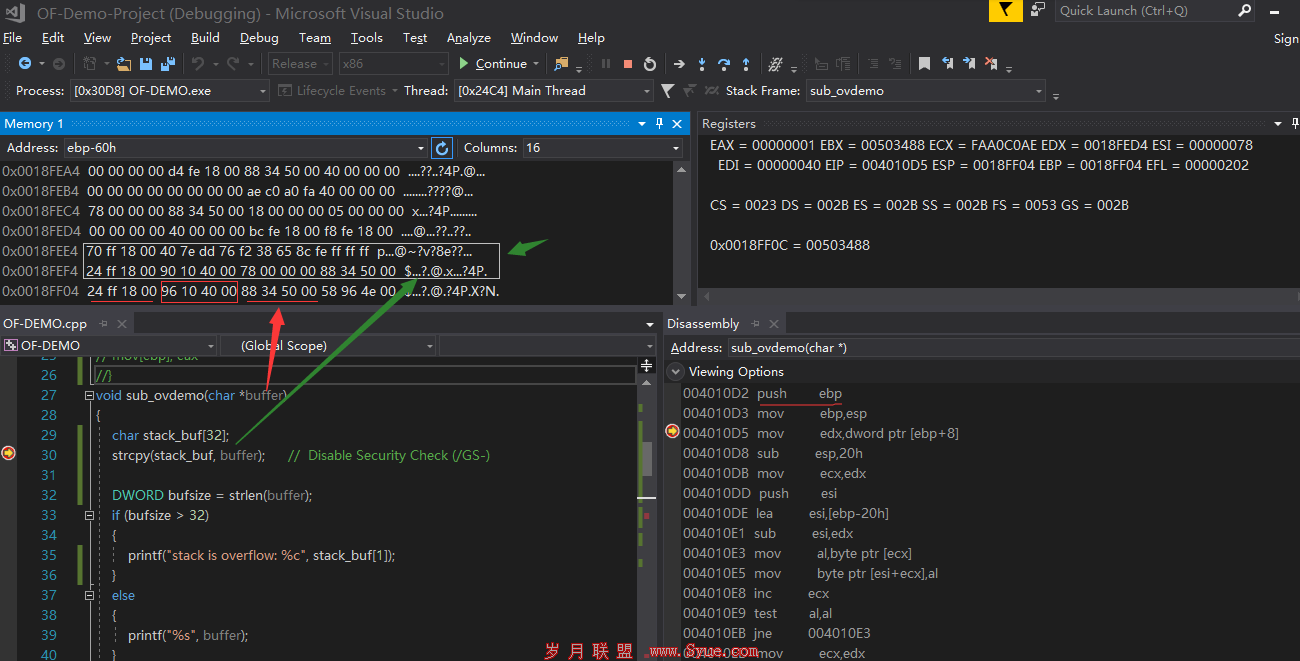
Task: Click the New Project toolbar icon
Action: pos(90,64)
